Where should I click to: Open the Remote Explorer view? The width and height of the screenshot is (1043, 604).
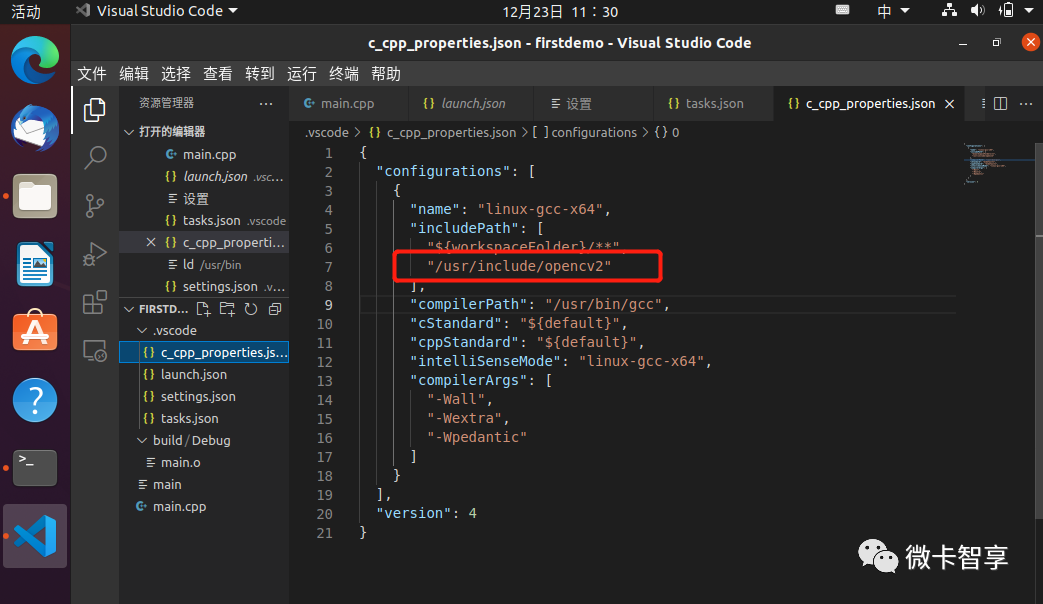[x=94, y=350]
